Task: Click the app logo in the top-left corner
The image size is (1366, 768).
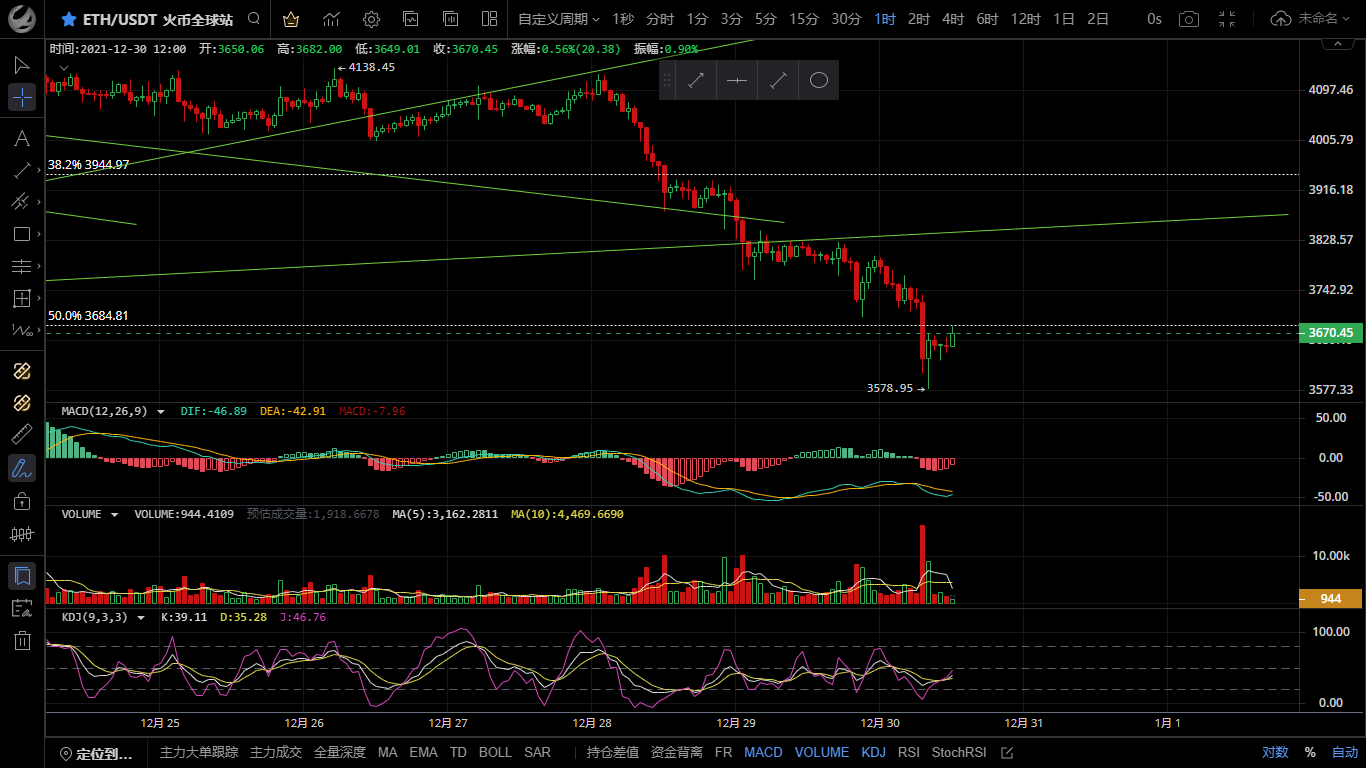Action: coord(22,18)
